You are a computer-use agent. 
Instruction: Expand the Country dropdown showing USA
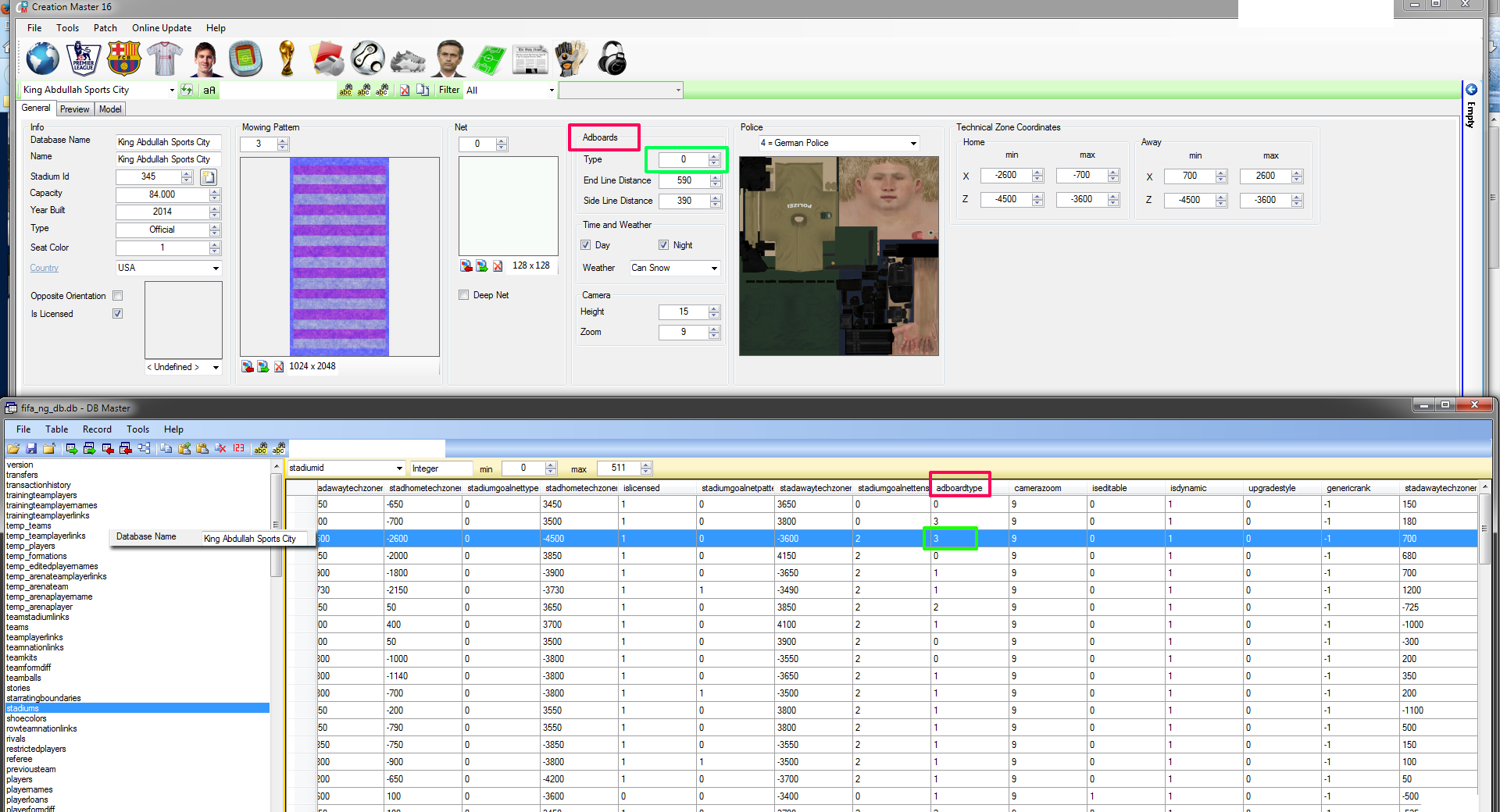[x=216, y=268]
